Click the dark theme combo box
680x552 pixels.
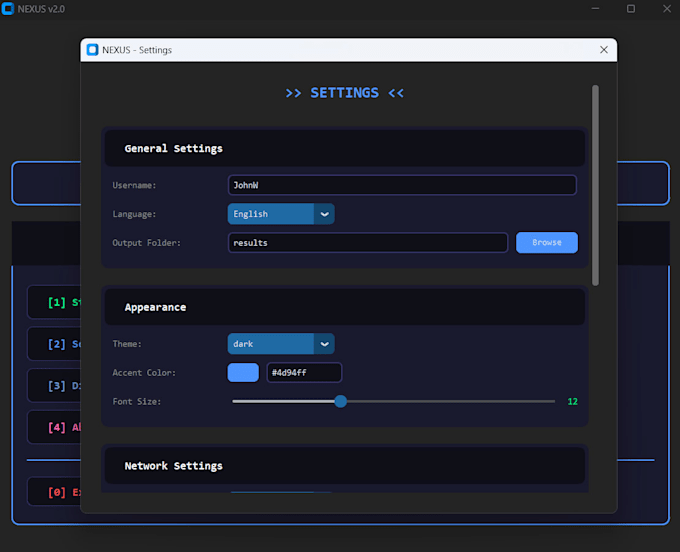tap(281, 344)
